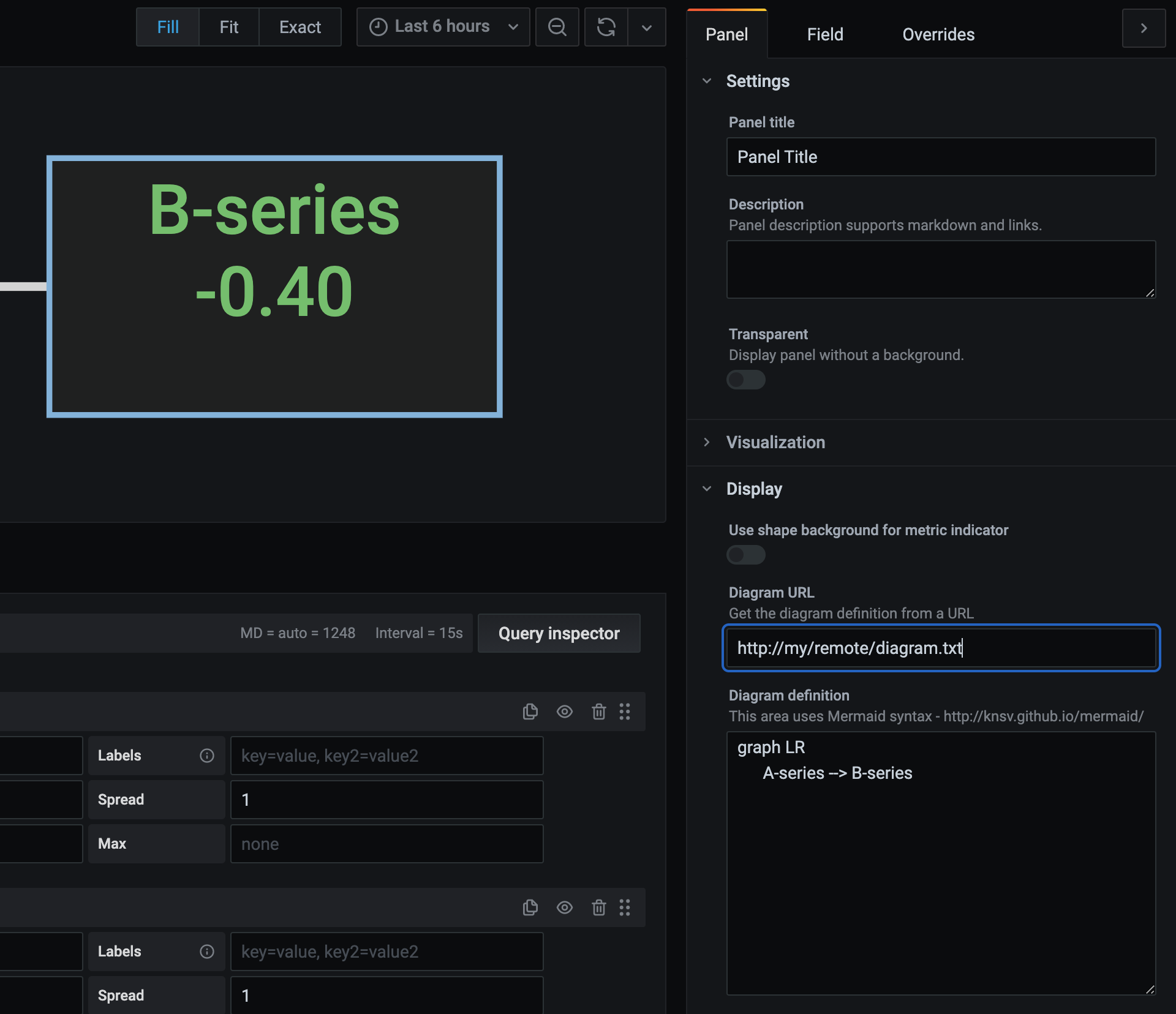Image resolution: width=1176 pixels, height=1014 pixels.
Task: Collapse the options pane with right chevron
Action: (1143, 28)
